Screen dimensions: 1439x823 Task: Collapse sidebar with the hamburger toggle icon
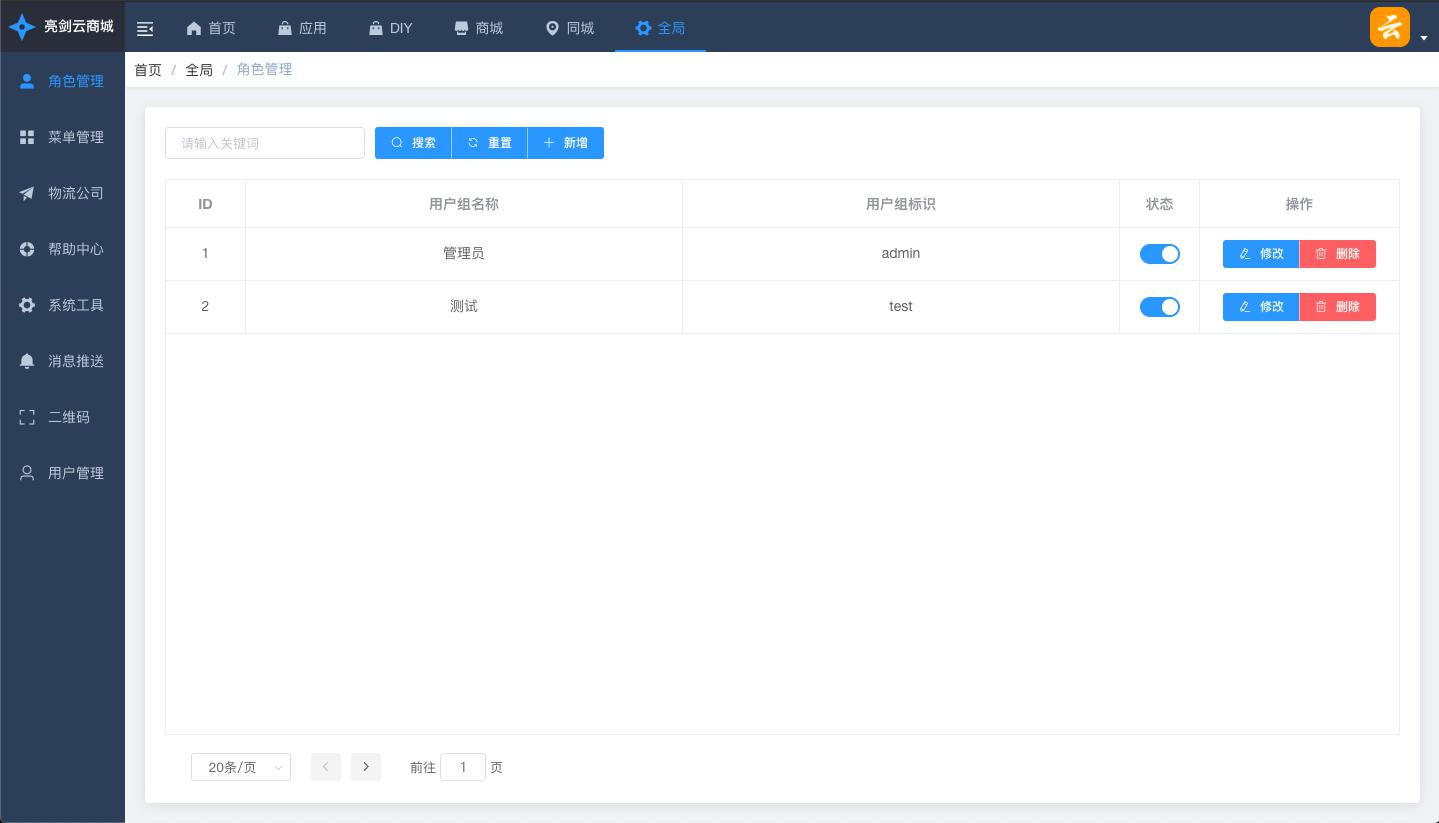point(145,29)
